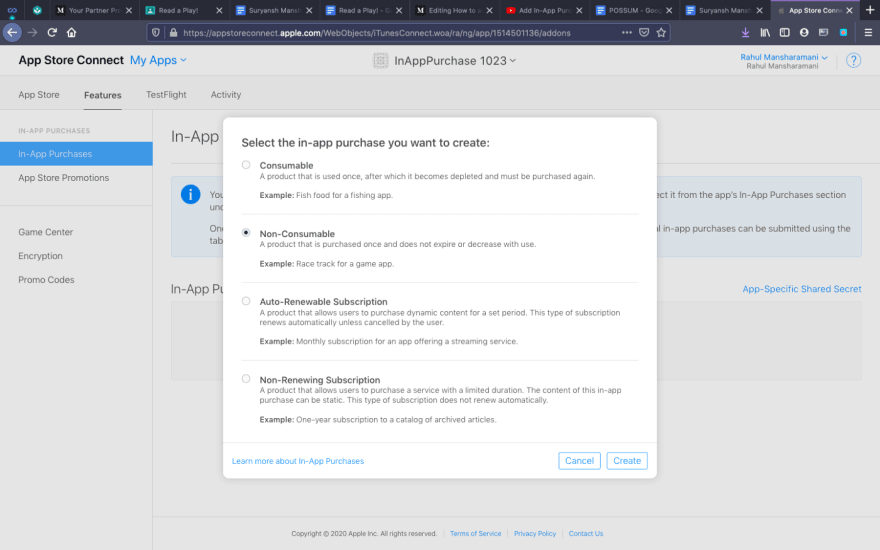Open the downloads arrow icon
The image size is (880, 550).
tap(745, 33)
